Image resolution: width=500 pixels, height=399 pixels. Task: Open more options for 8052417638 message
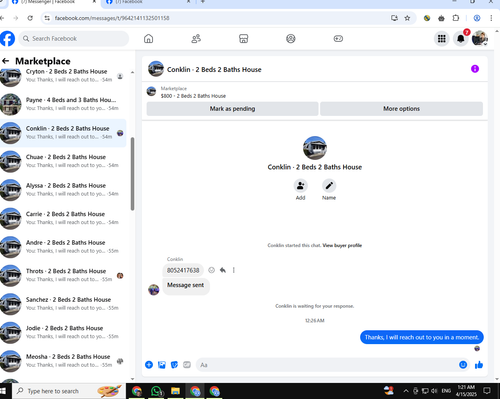pos(234,270)
